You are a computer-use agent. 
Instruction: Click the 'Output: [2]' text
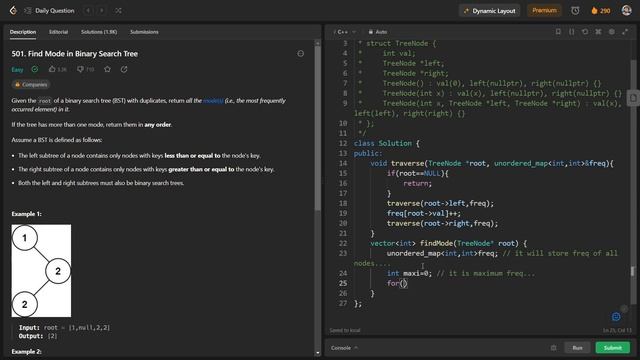coord(38,336)
